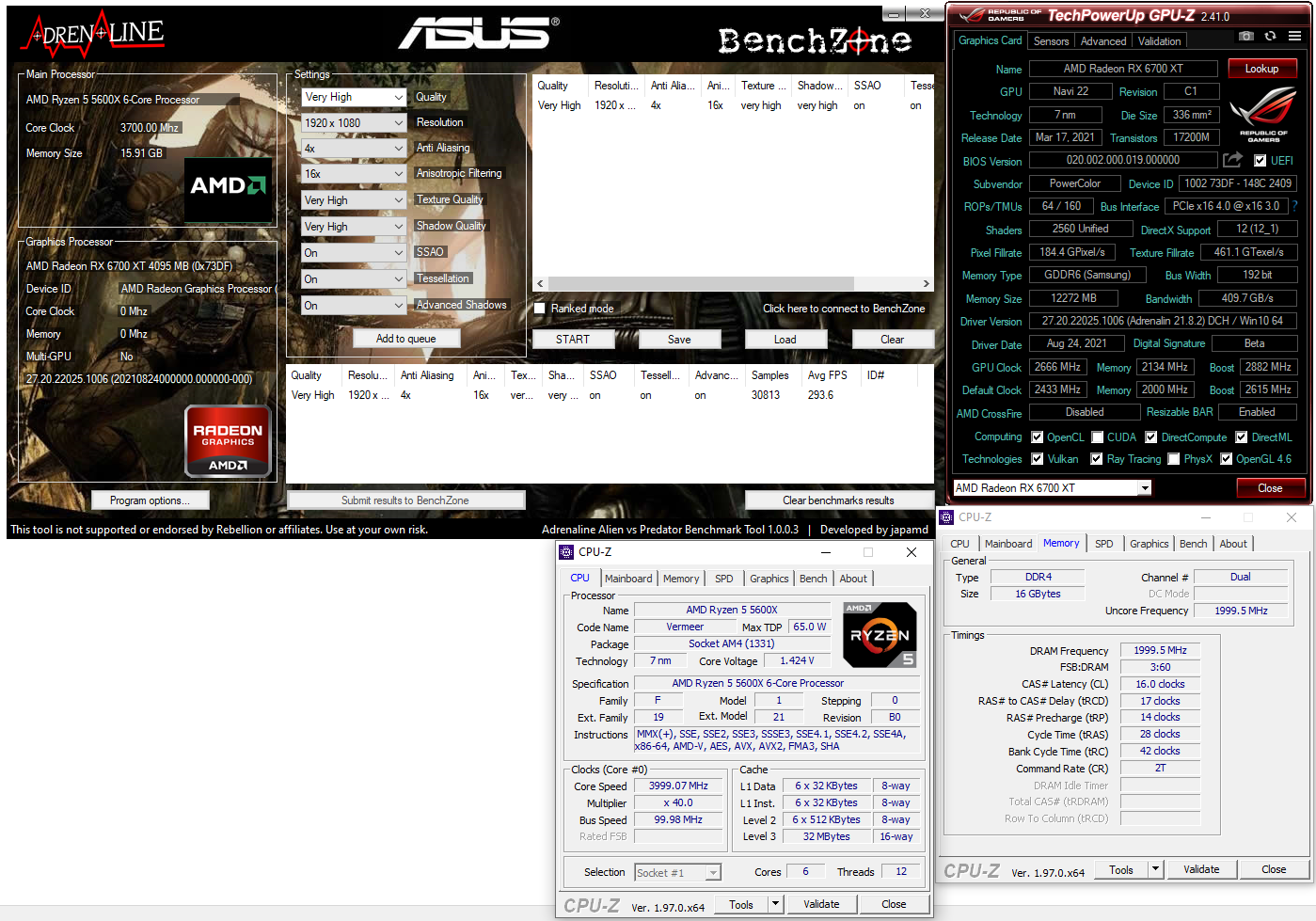Click the BIOS export share icon in GPU-Z
The image size is (1316, 921).
[1232, 160]
